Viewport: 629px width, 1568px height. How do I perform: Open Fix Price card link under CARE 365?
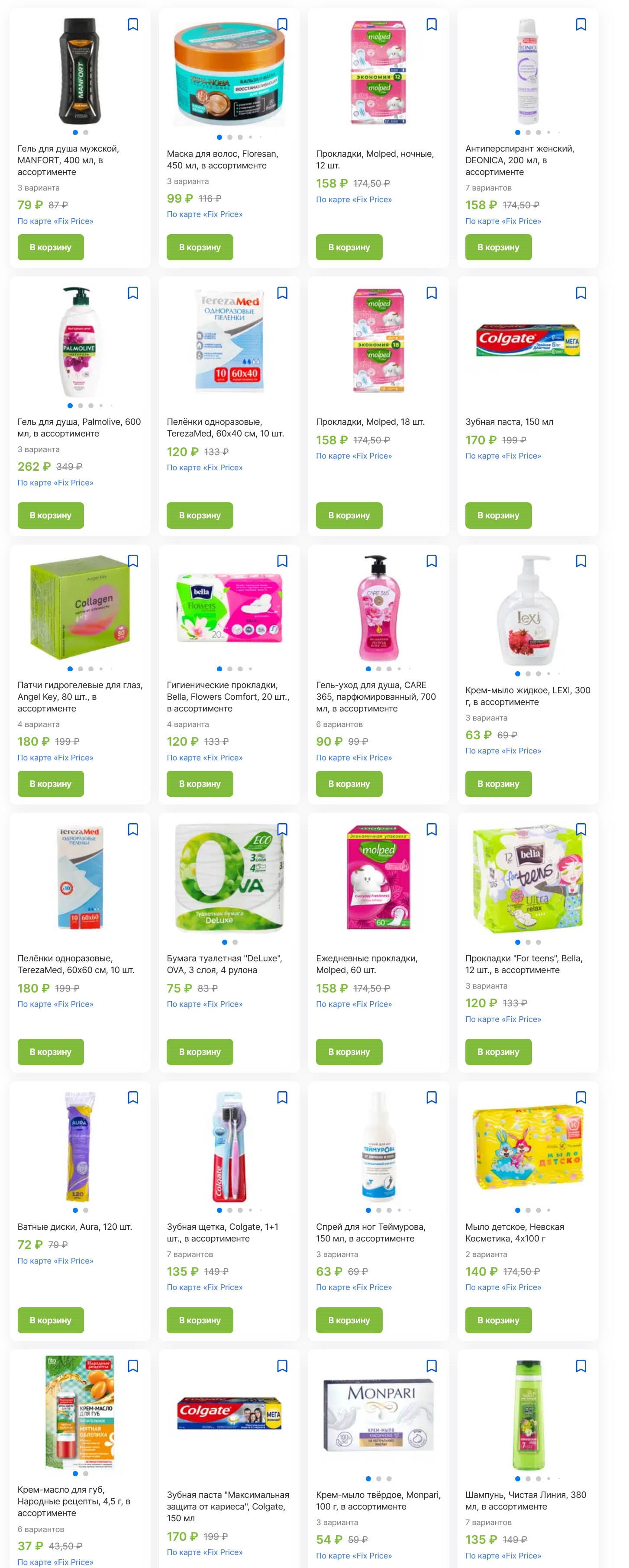[354, 758]
